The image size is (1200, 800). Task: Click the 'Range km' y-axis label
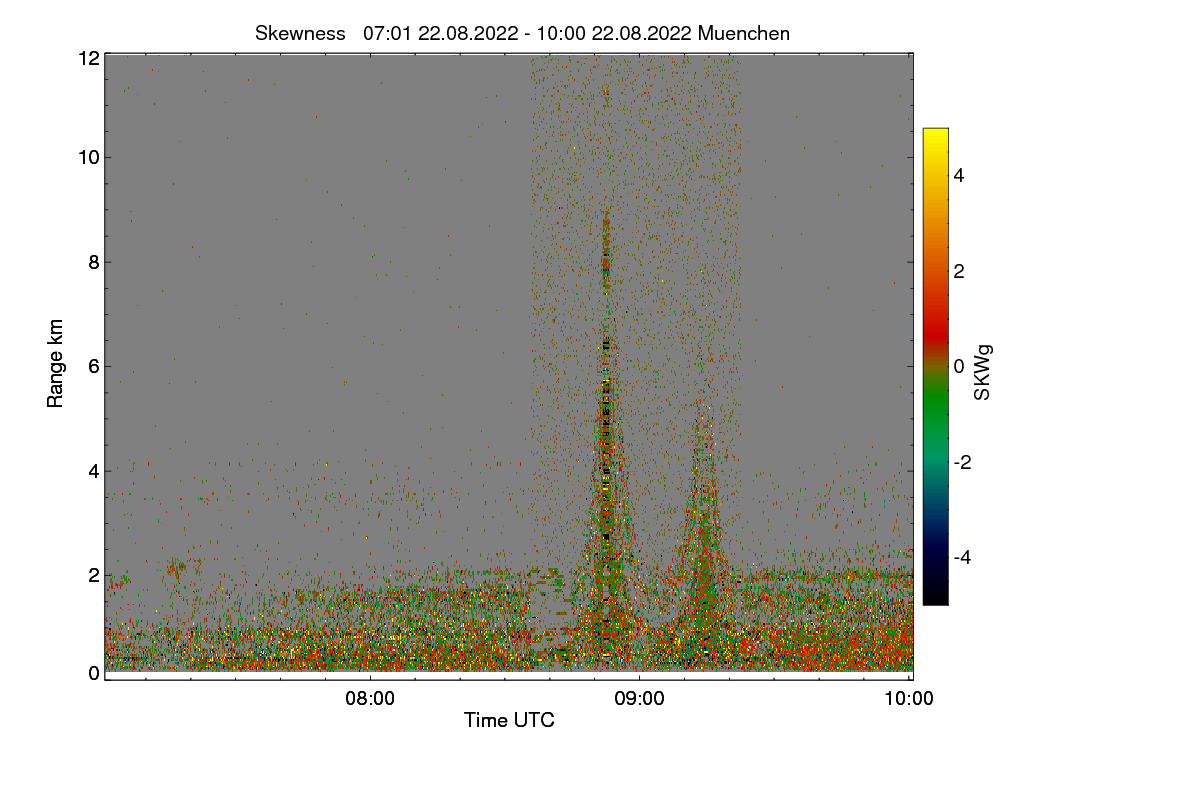pyautogui.click(x=56, y=363)
